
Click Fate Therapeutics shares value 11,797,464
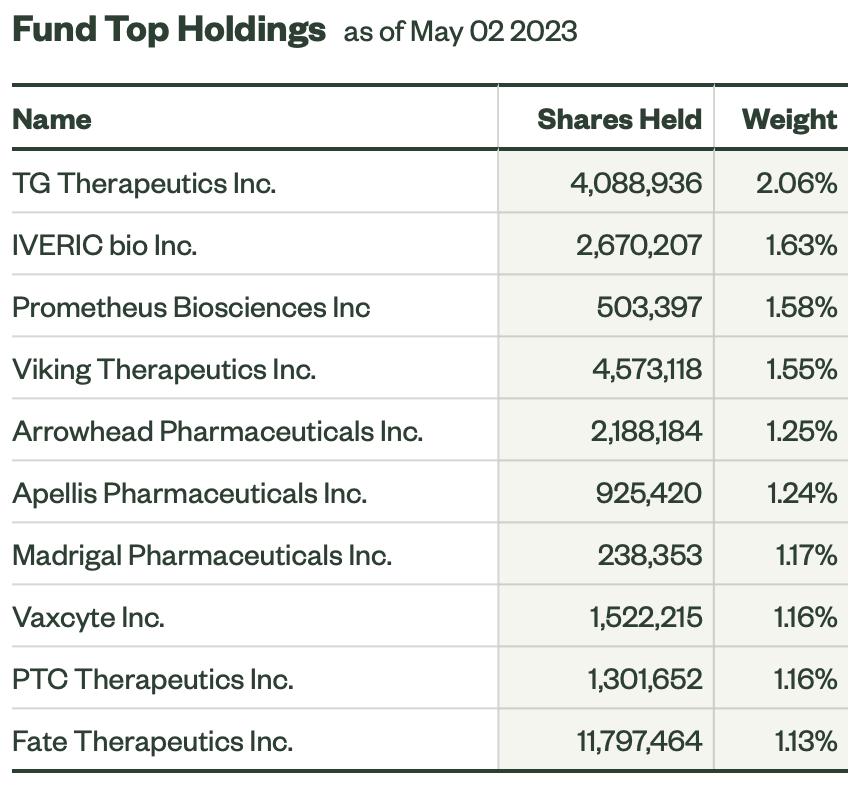(640, 741)
